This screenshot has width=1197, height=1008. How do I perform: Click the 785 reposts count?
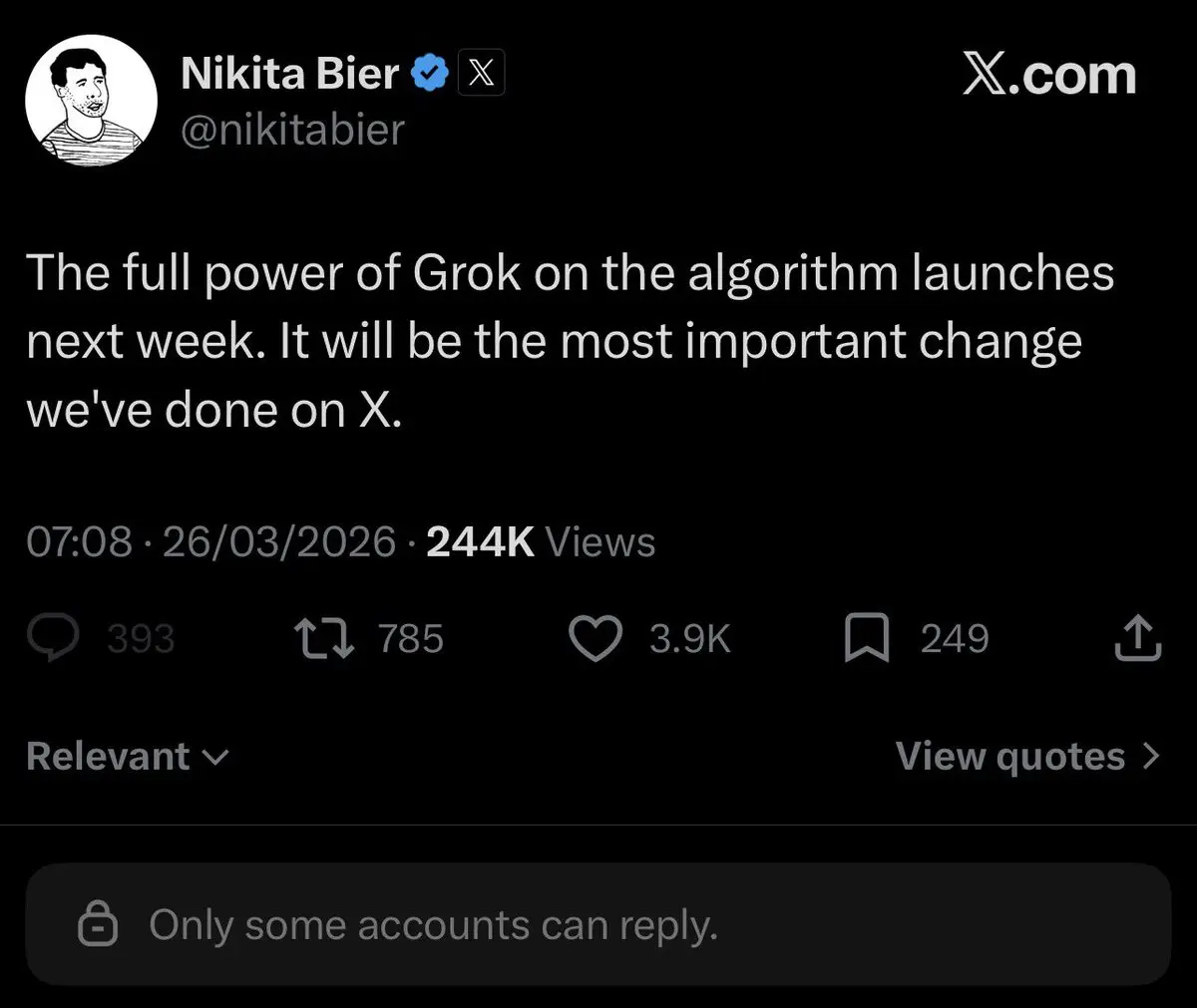tap(411, 638)
